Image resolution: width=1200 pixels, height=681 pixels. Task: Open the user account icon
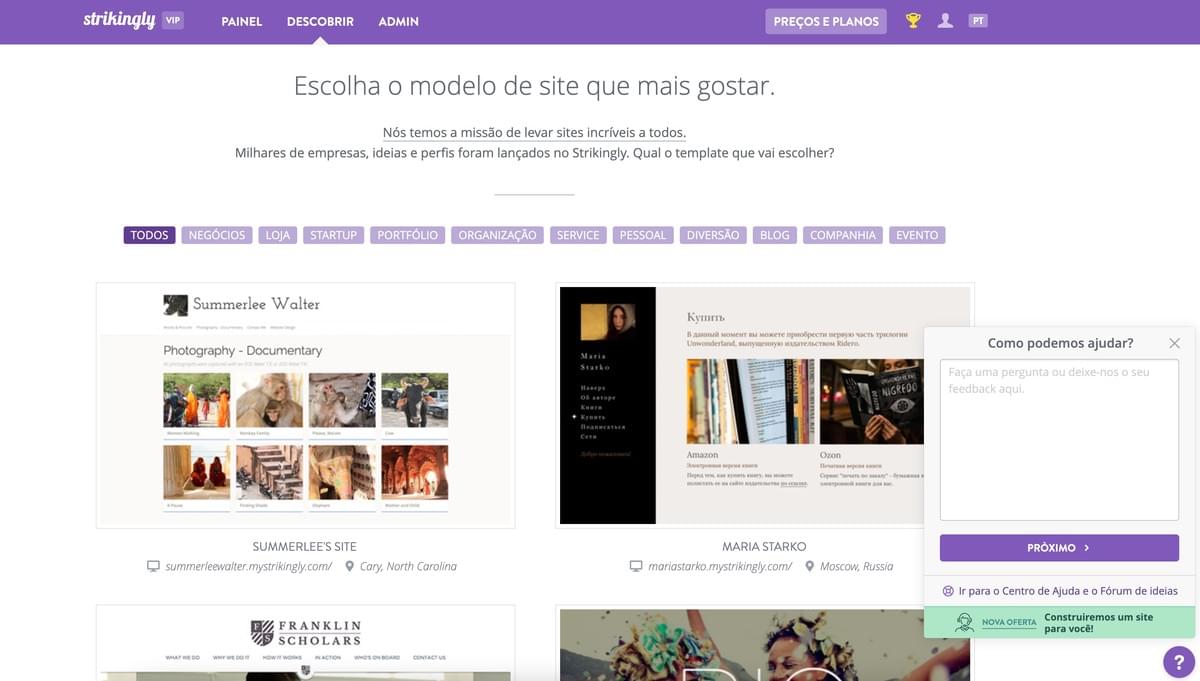pyautogui.click(x=945, y=21)
